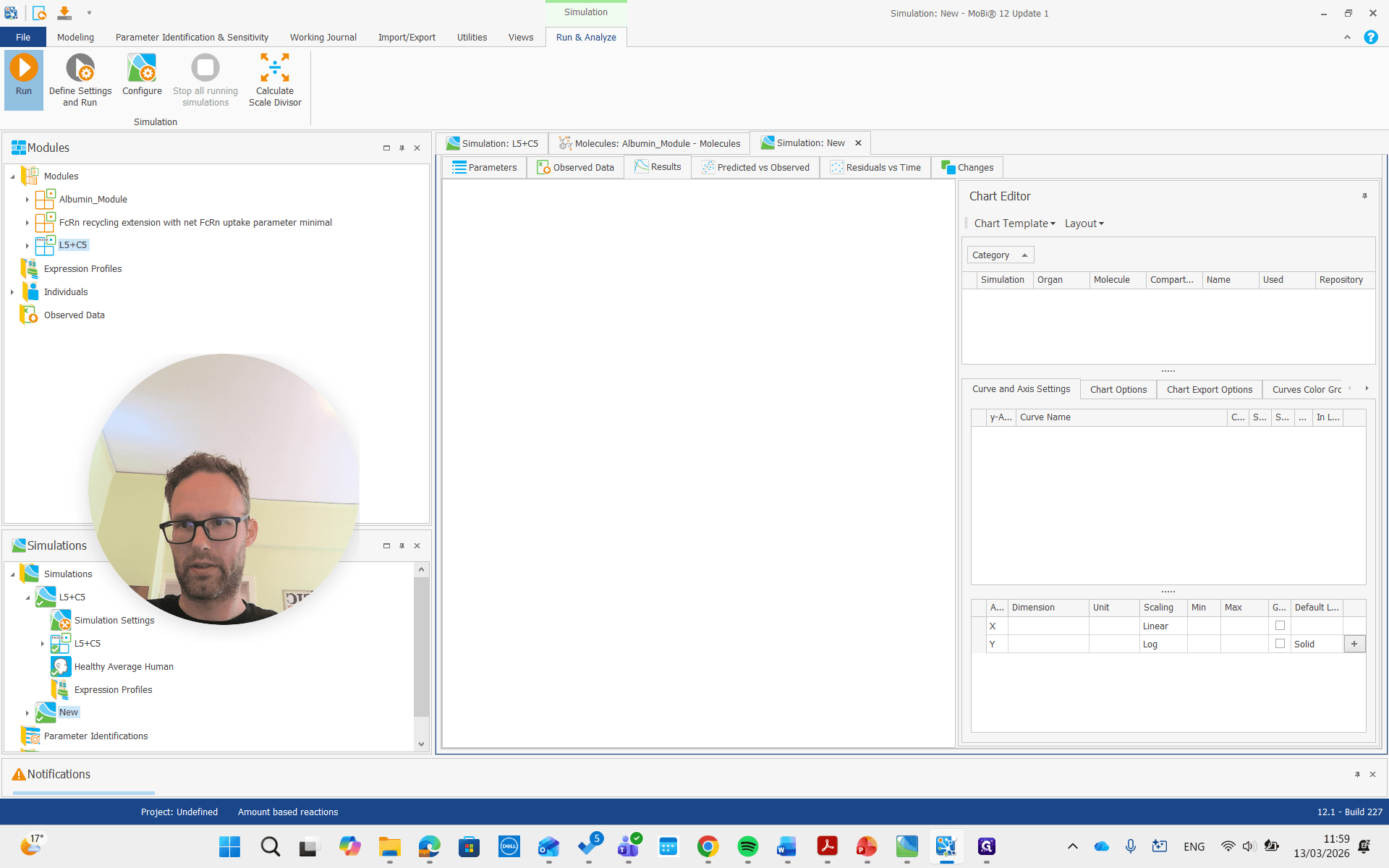Open Google Chrome from the taskbar
This screenshot has height=868, width=1389.
[x=708, y=846]
